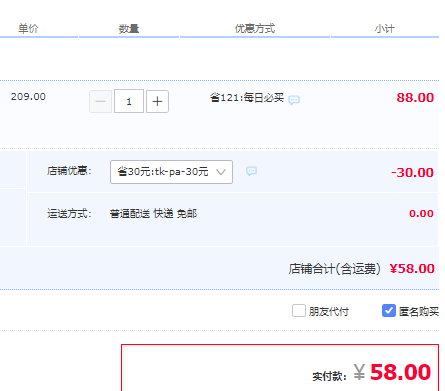Uncheck the 匿名购买 checkbox
This screenshot has height=391, width=445.
click(389, 311)
